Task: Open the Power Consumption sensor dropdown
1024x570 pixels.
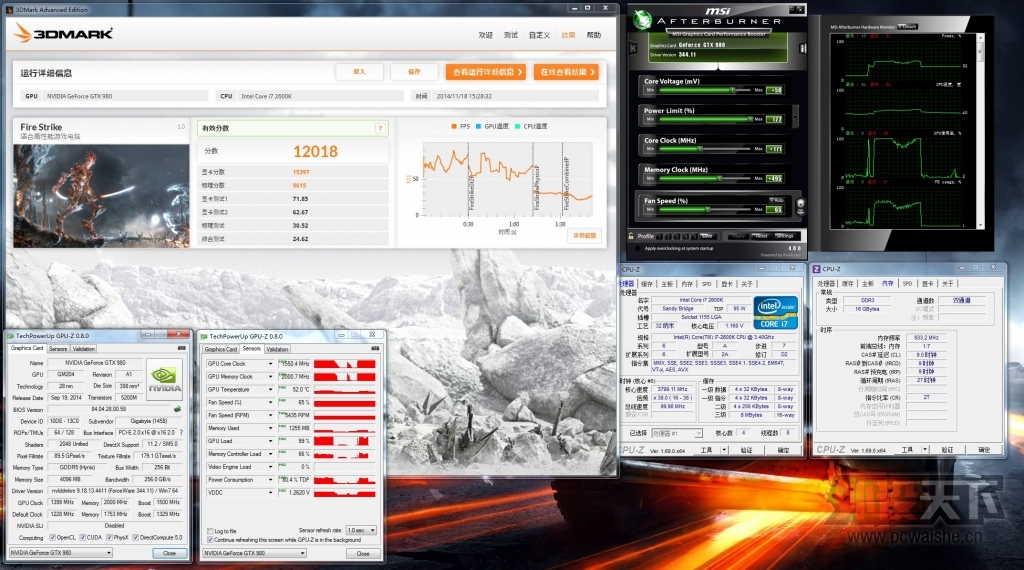Action: pos(270,480)
